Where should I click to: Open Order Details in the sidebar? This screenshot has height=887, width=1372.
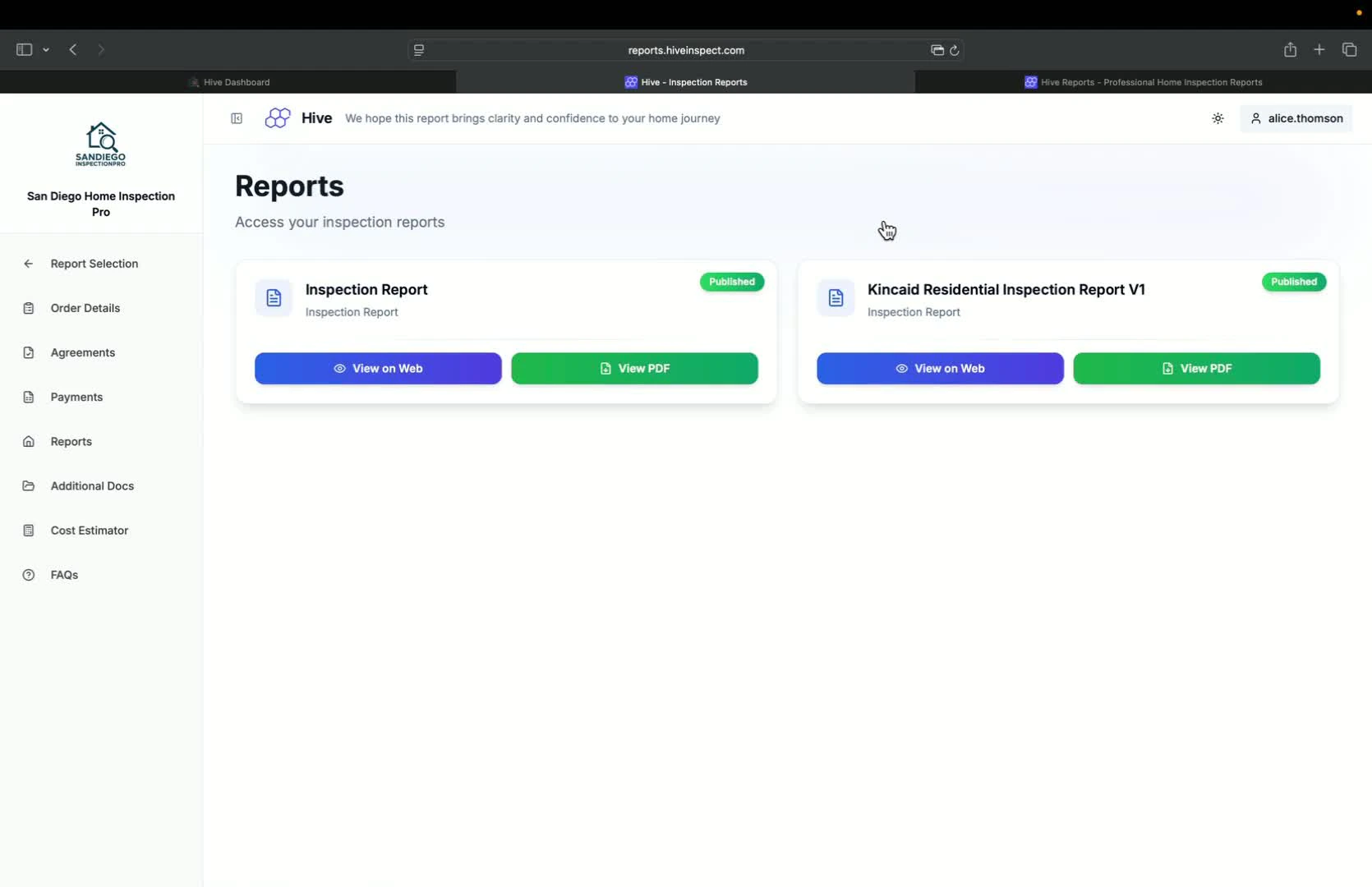85,308
